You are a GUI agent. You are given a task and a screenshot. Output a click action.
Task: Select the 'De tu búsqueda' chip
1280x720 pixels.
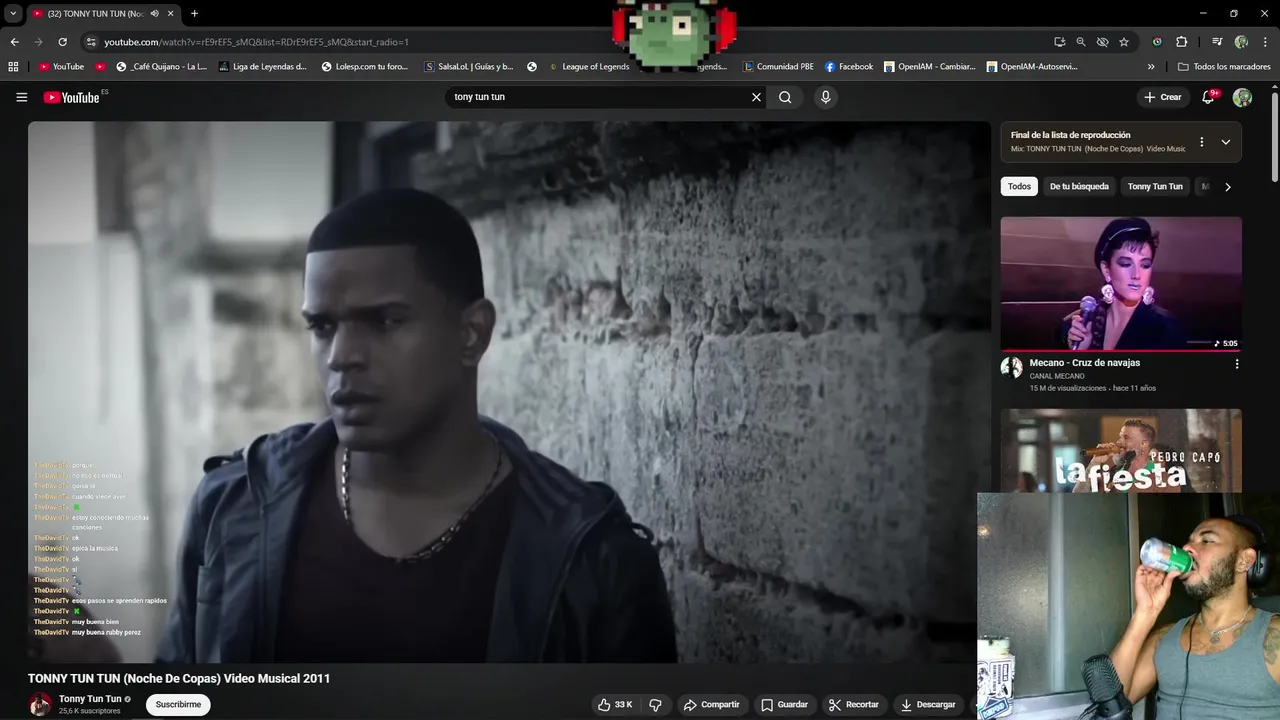tap(1079, 187)
